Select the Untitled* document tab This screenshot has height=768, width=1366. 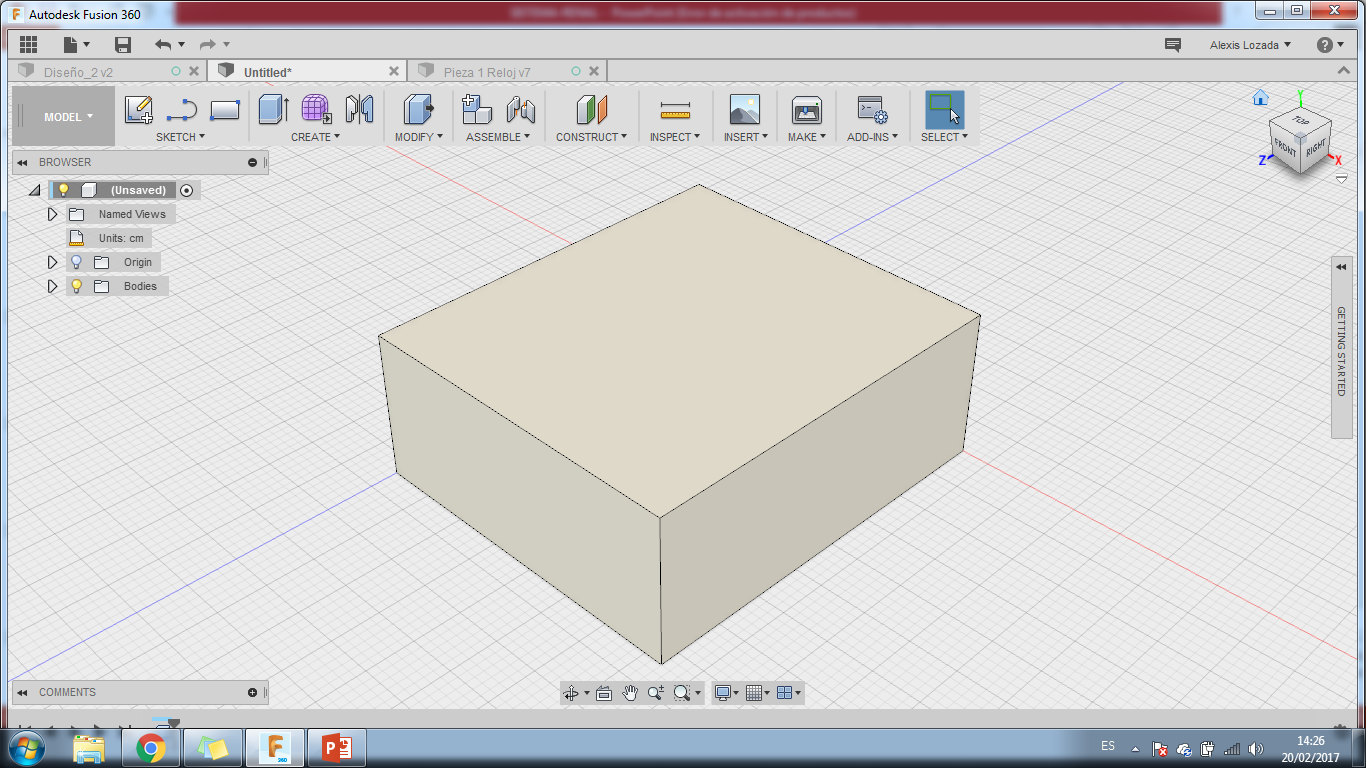tap(268, 72)
